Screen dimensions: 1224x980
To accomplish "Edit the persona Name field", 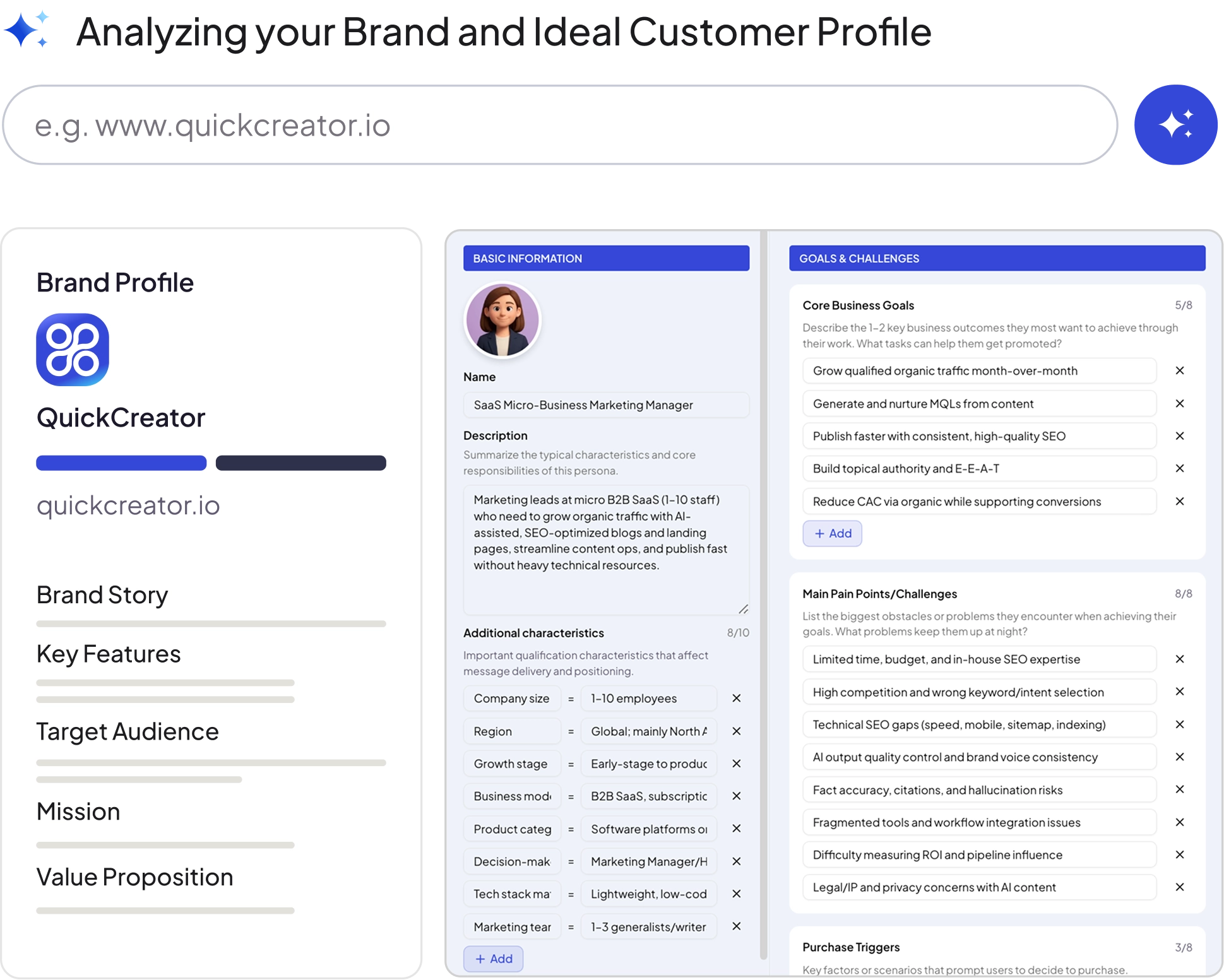I will point(606,405).
